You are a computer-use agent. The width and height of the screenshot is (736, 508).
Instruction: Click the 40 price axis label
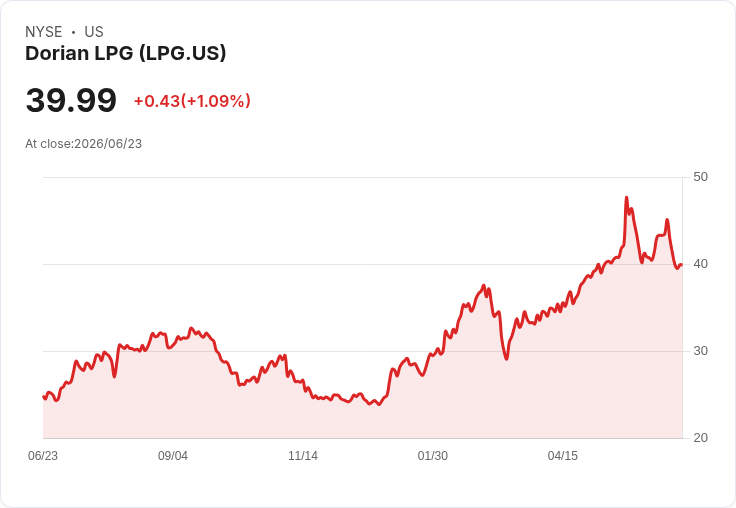coord(700,264)
